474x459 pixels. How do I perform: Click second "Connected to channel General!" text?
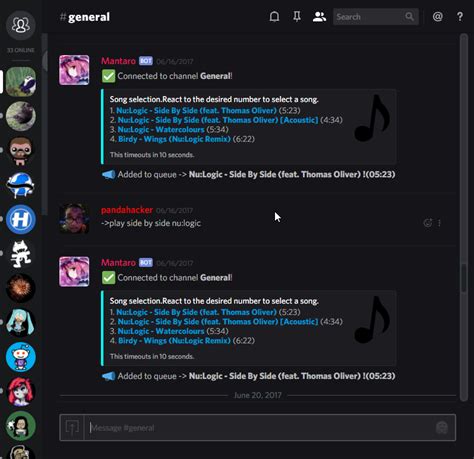[175, 278]
